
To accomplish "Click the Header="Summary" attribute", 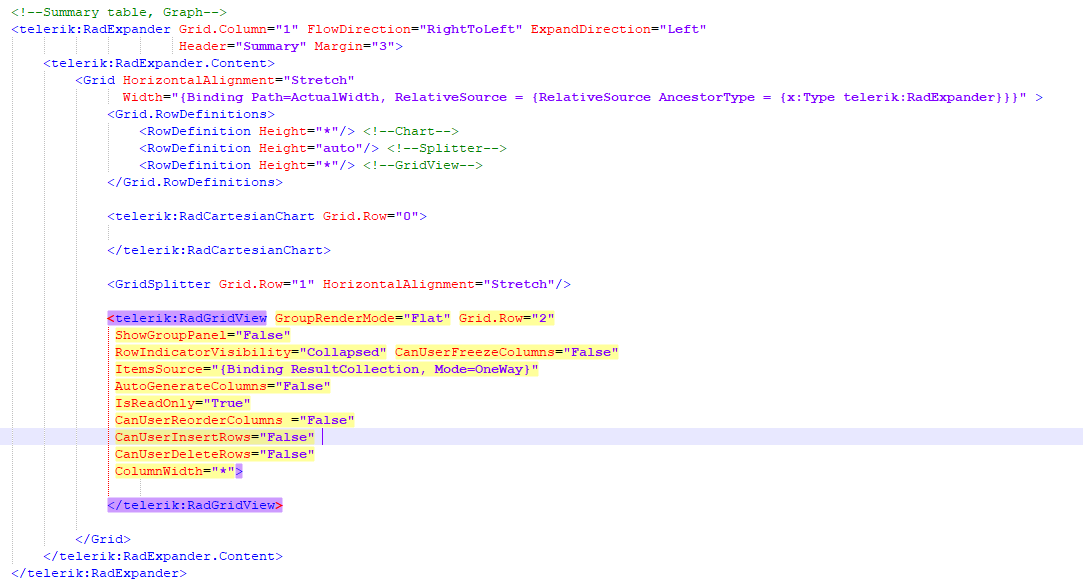I will click(242, 46).
